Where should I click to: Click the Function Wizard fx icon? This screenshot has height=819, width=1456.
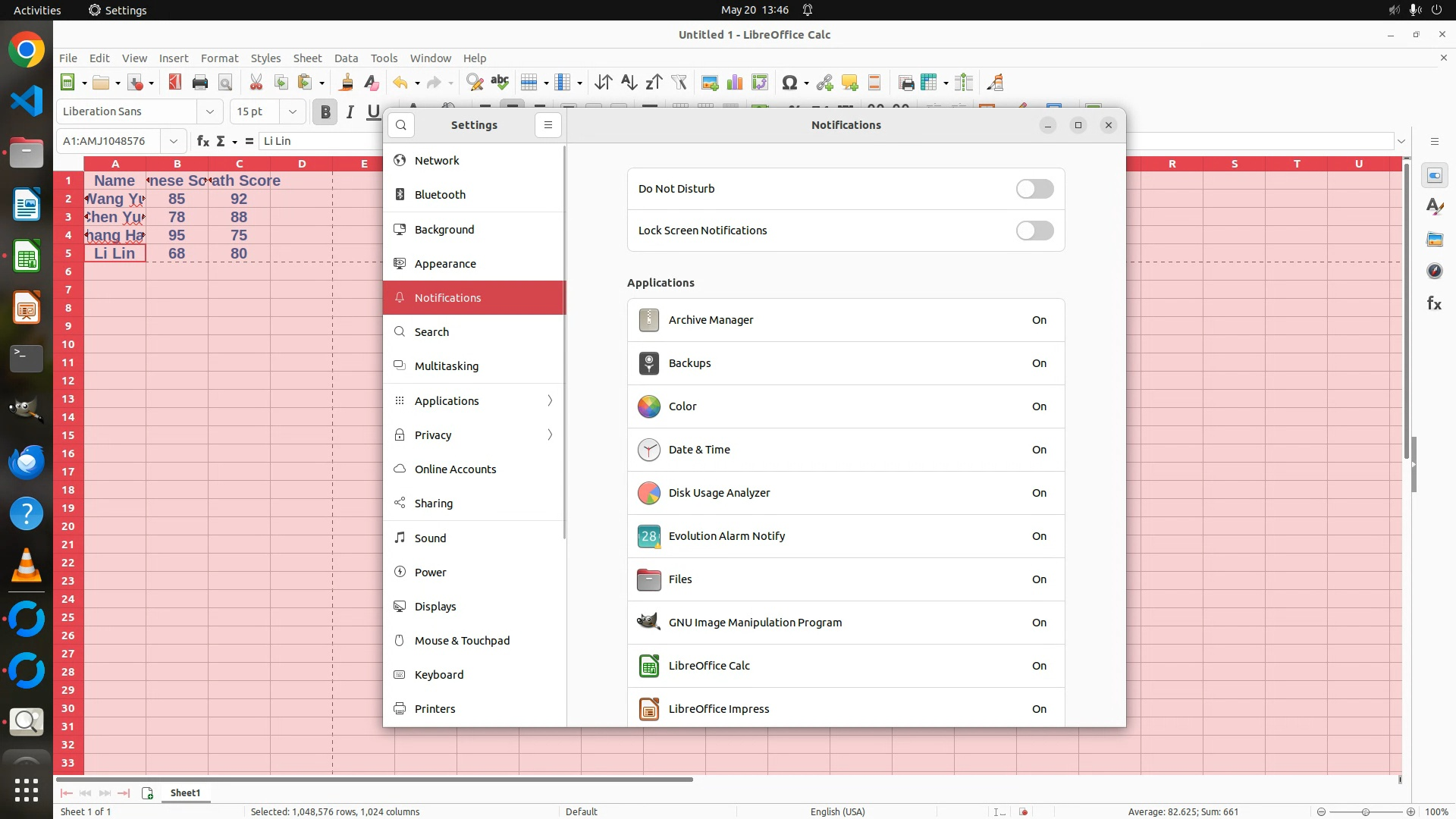(202, 141)
